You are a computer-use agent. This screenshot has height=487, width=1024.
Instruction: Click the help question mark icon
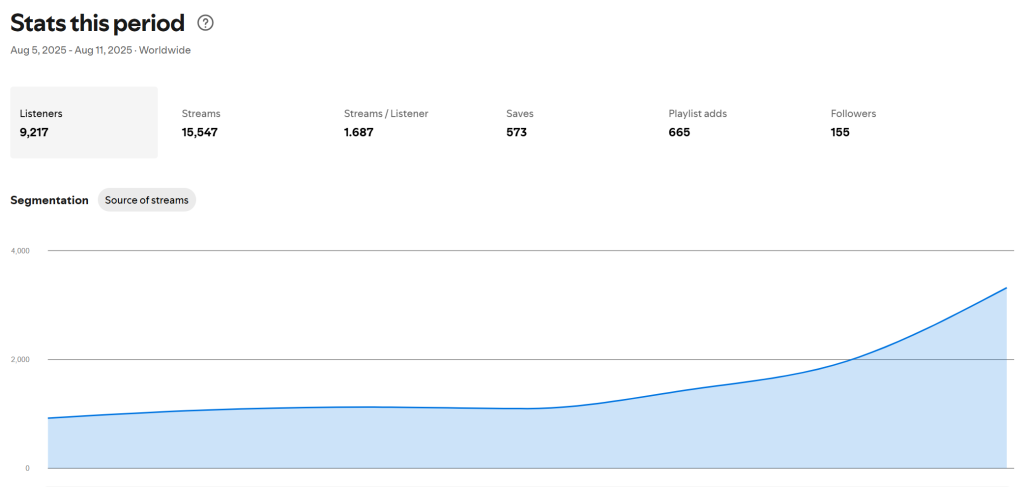(x=205, y=23)
